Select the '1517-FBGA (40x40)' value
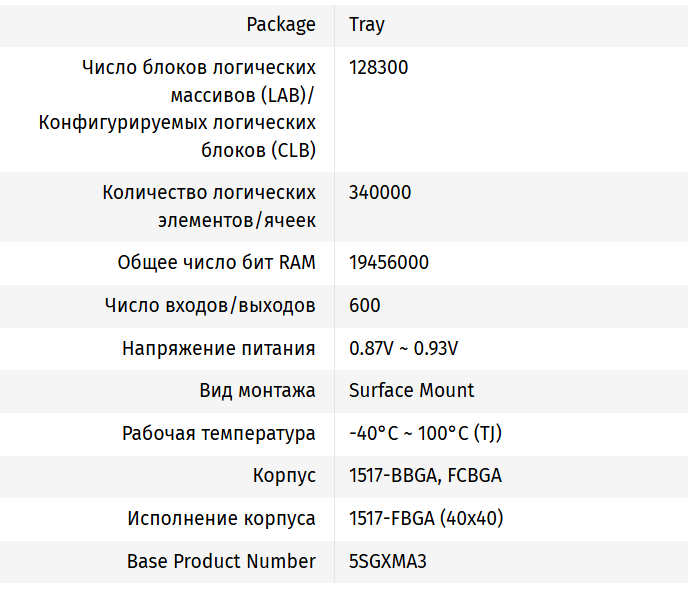Image resolution: width=688 pixels, height=595 pixels. [x=425, y=518]
